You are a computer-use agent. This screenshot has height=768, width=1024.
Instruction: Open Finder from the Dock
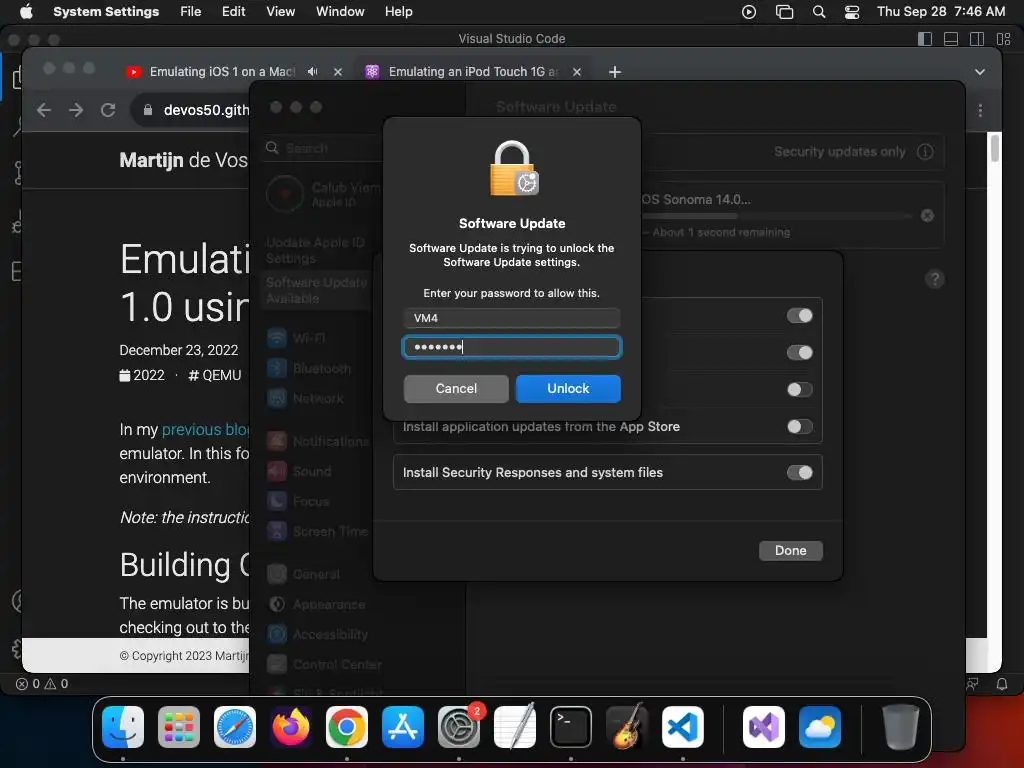pyautogui.click(x=123, y=727)
